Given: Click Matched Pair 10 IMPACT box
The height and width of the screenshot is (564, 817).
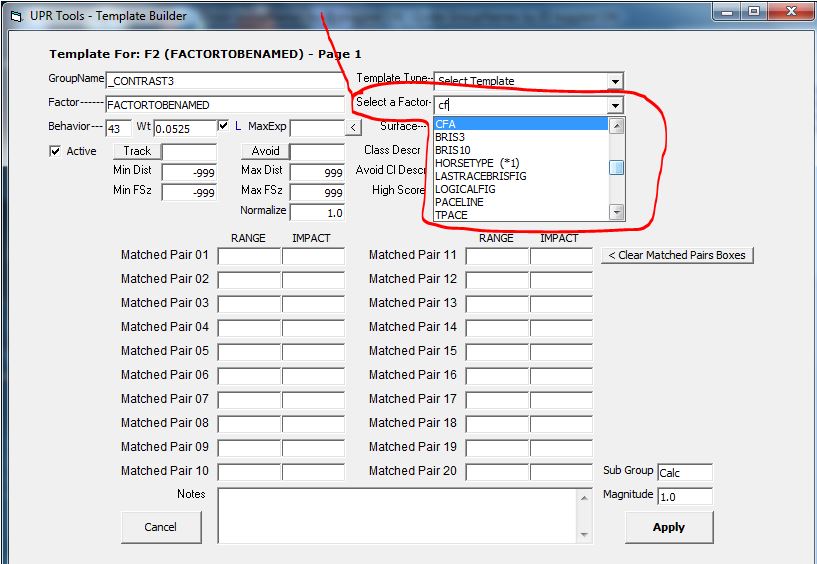Looking at the screenshot, I should click(314, 472).
